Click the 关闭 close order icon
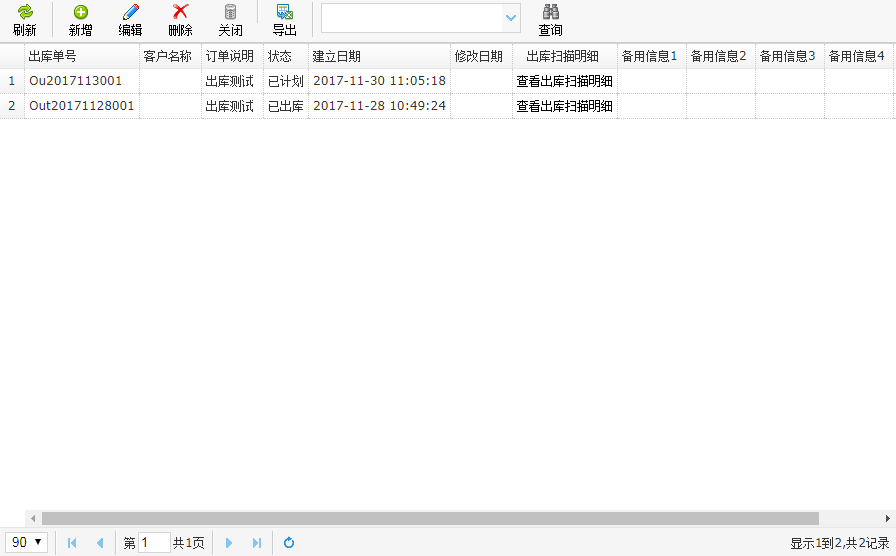 point(230,12)
